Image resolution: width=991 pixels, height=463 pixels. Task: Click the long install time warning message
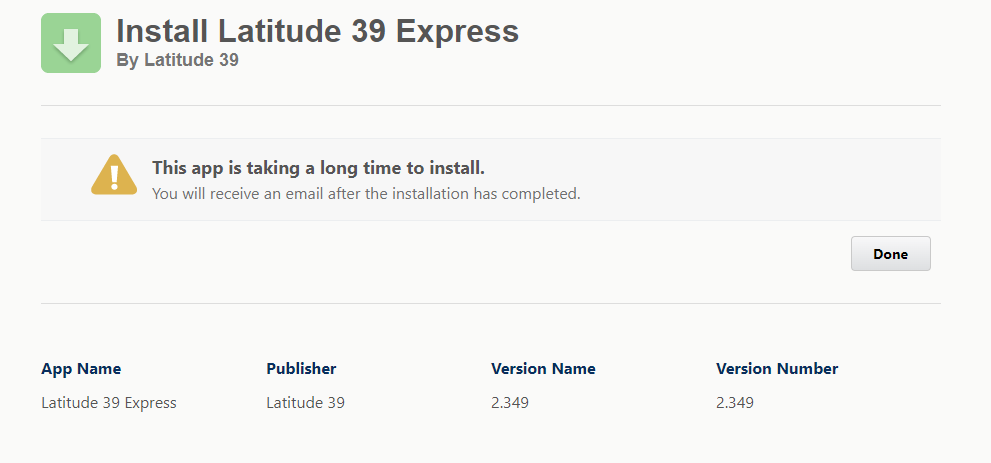pos(319,168)
